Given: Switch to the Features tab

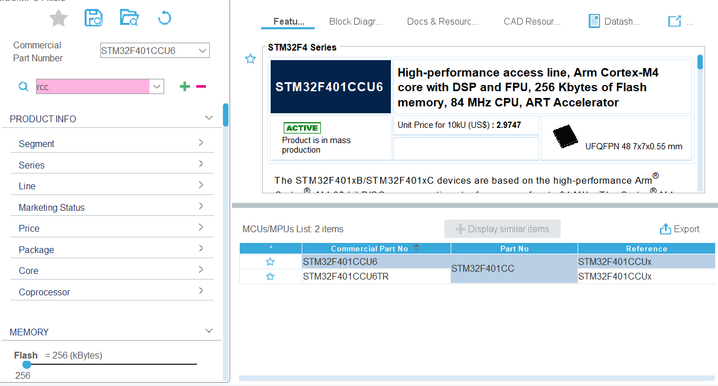Looking at the screenshot, I should (288, 22).
